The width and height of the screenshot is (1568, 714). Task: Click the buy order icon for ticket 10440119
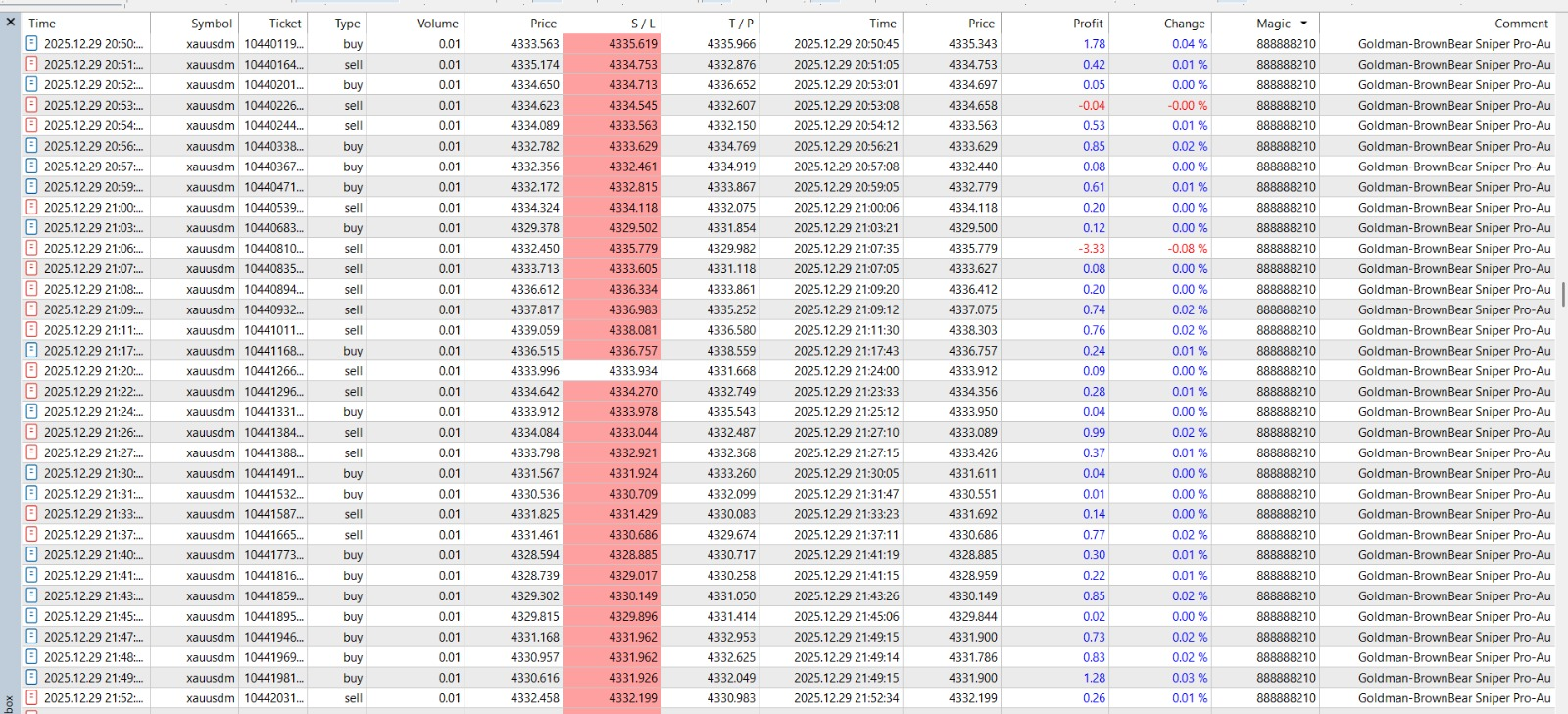[x=31, y=43]
